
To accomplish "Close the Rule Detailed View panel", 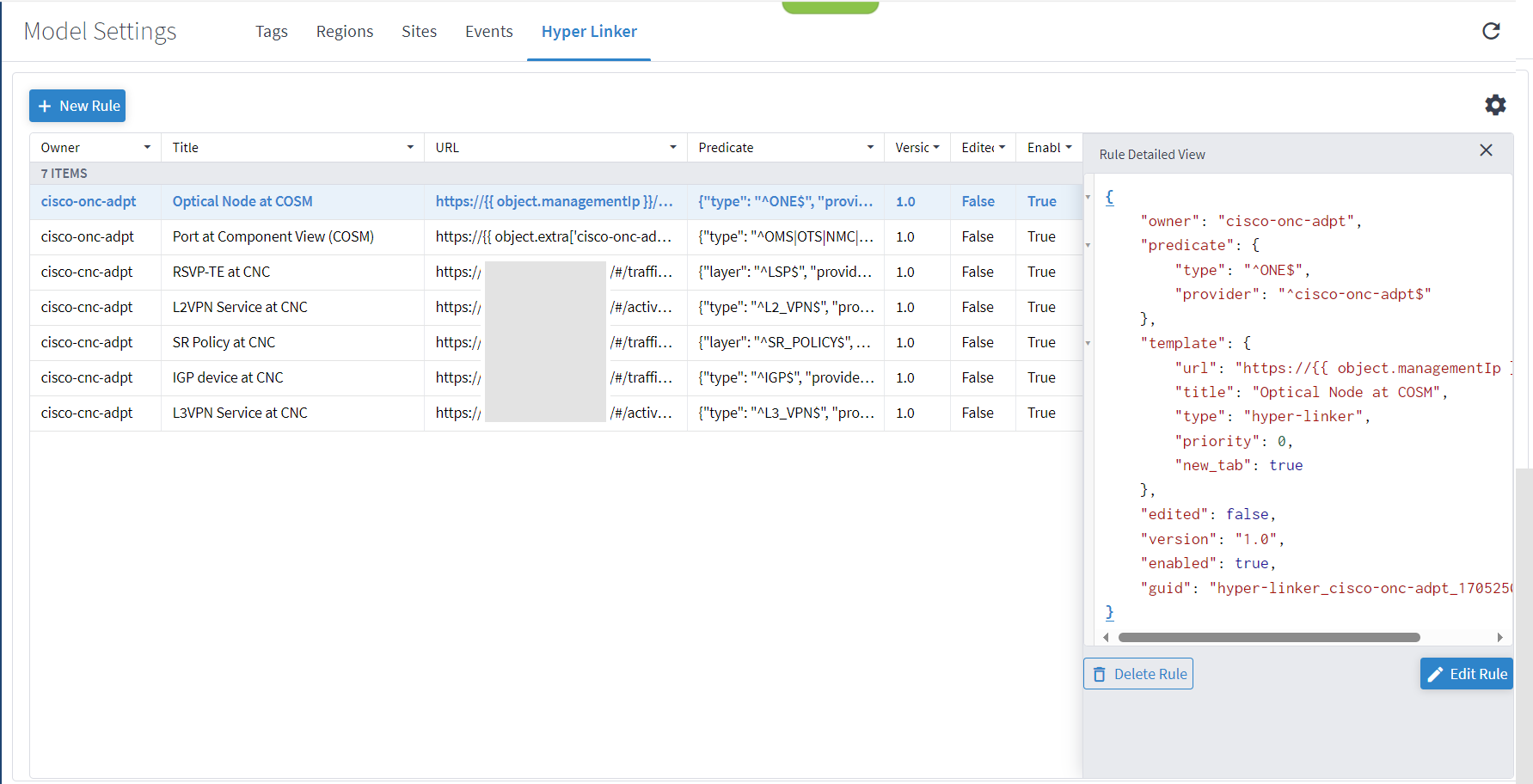I will [1486, 150].
